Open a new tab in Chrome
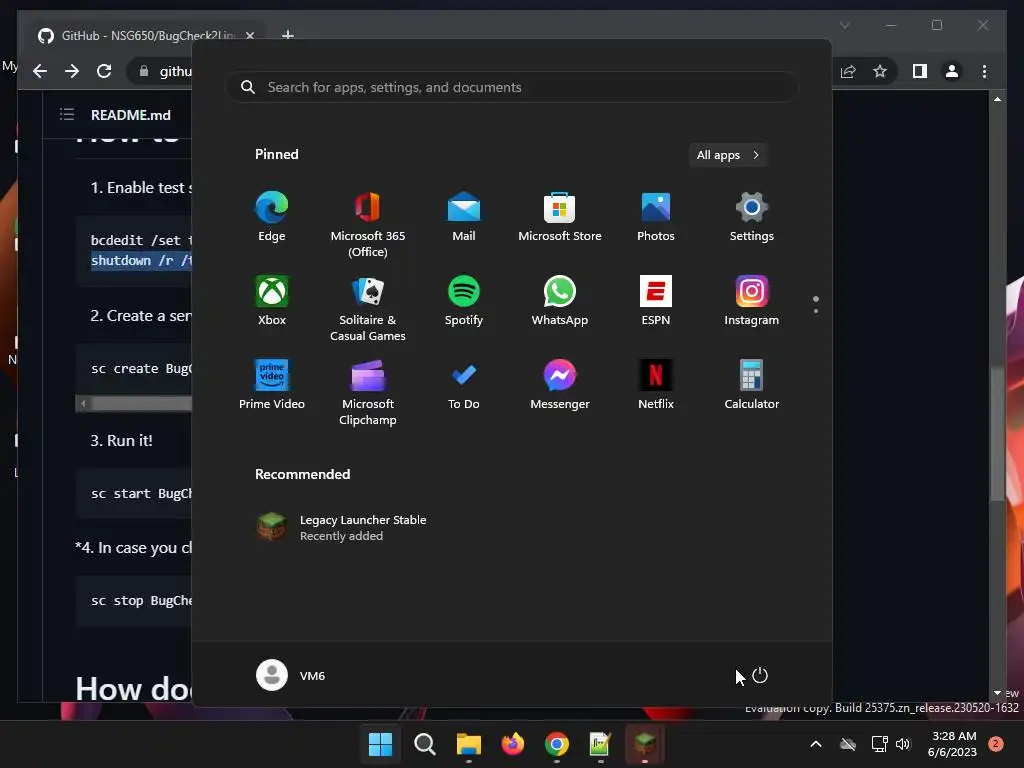Viewport: 1024px width, 768px height. [x=287, y=35]
